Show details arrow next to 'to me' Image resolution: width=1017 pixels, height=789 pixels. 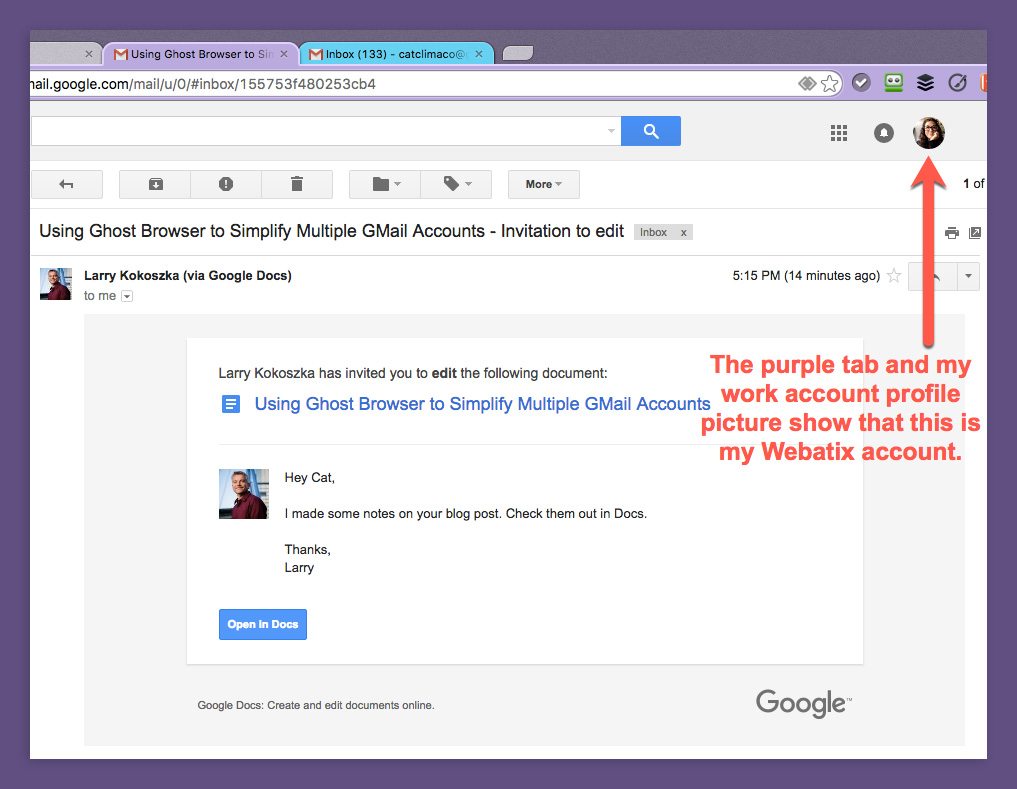(x=127, y=297)
